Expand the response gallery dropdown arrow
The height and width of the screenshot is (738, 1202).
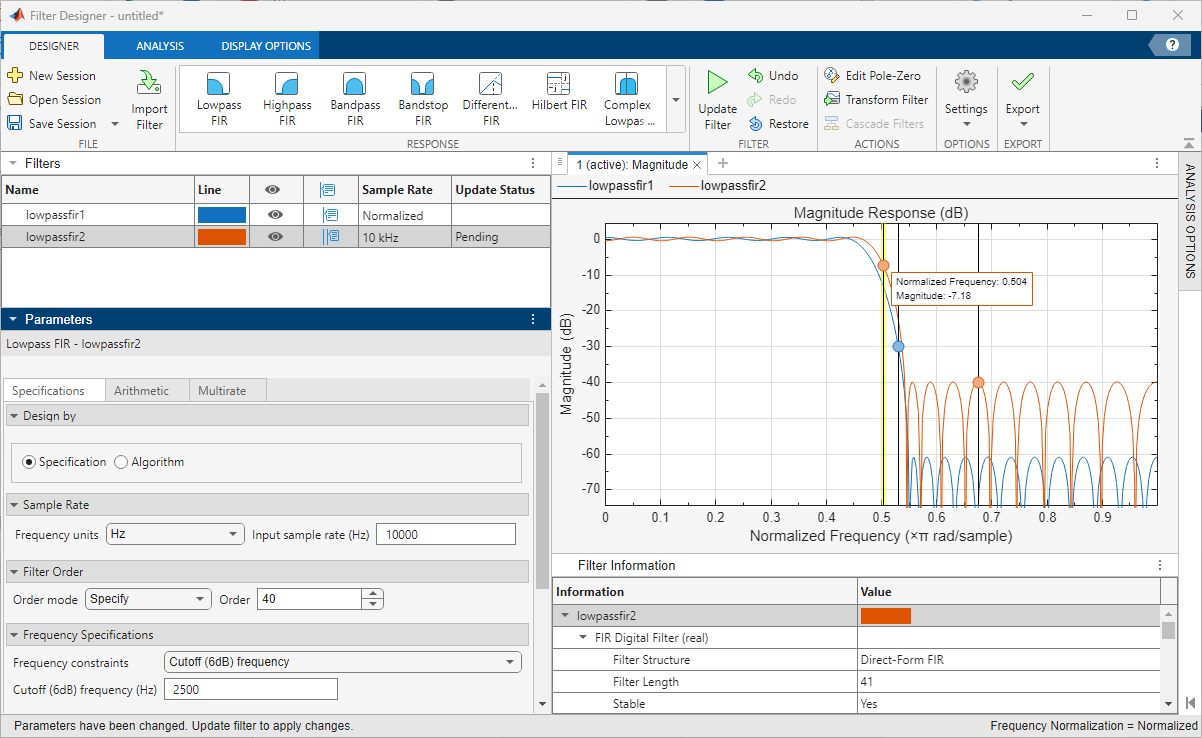[x=675, y=100]
